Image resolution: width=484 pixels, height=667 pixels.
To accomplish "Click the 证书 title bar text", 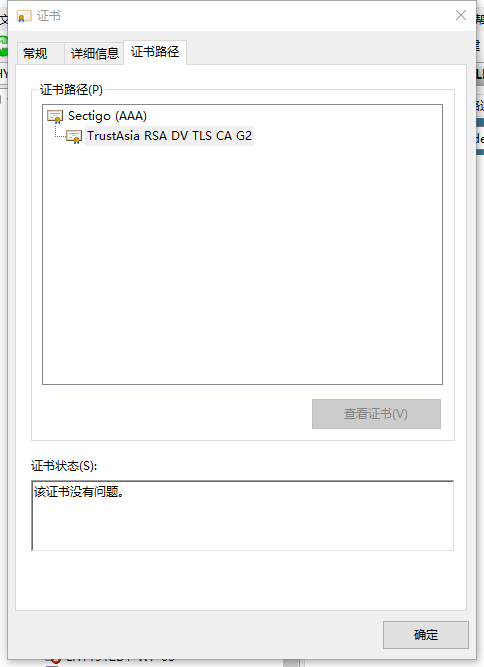I will (48, 16).
